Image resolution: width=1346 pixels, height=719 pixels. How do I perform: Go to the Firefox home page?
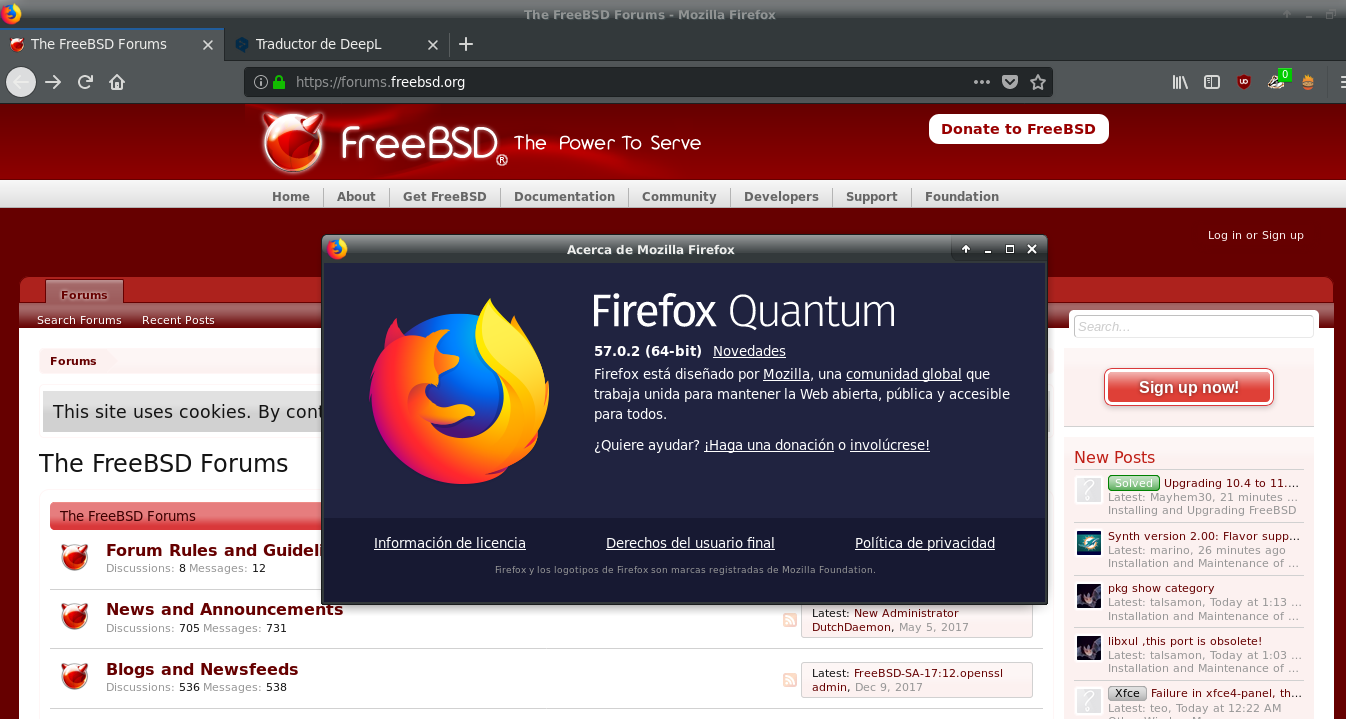click(x=117, y=82)
